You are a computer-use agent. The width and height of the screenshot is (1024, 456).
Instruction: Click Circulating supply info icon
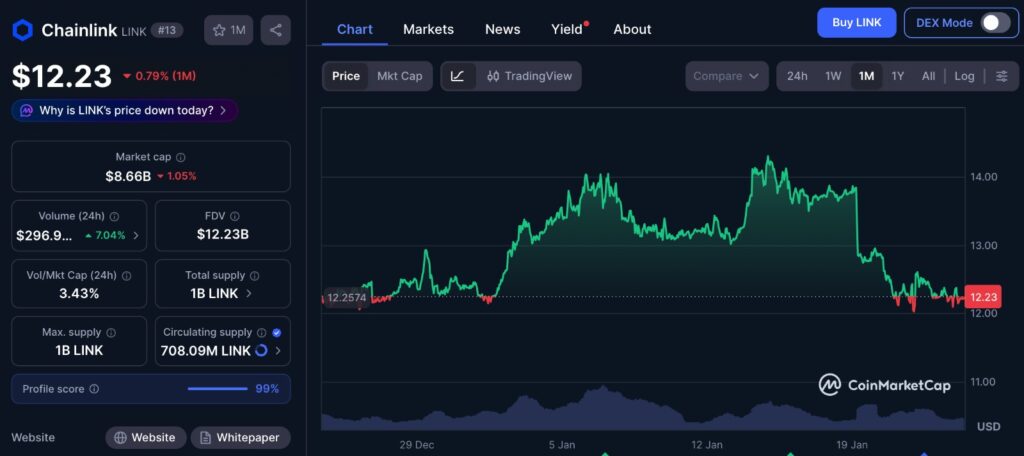(x=261, y=333)
